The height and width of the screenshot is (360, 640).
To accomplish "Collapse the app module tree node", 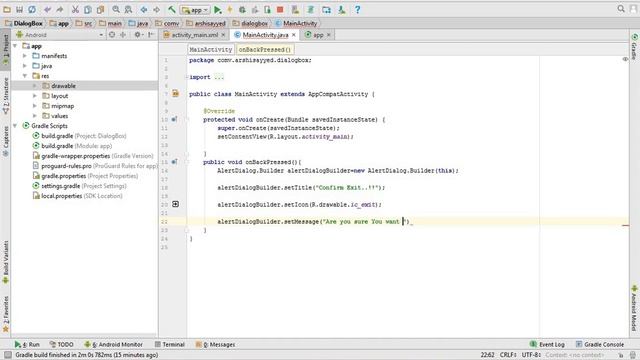I will (16, 46).
